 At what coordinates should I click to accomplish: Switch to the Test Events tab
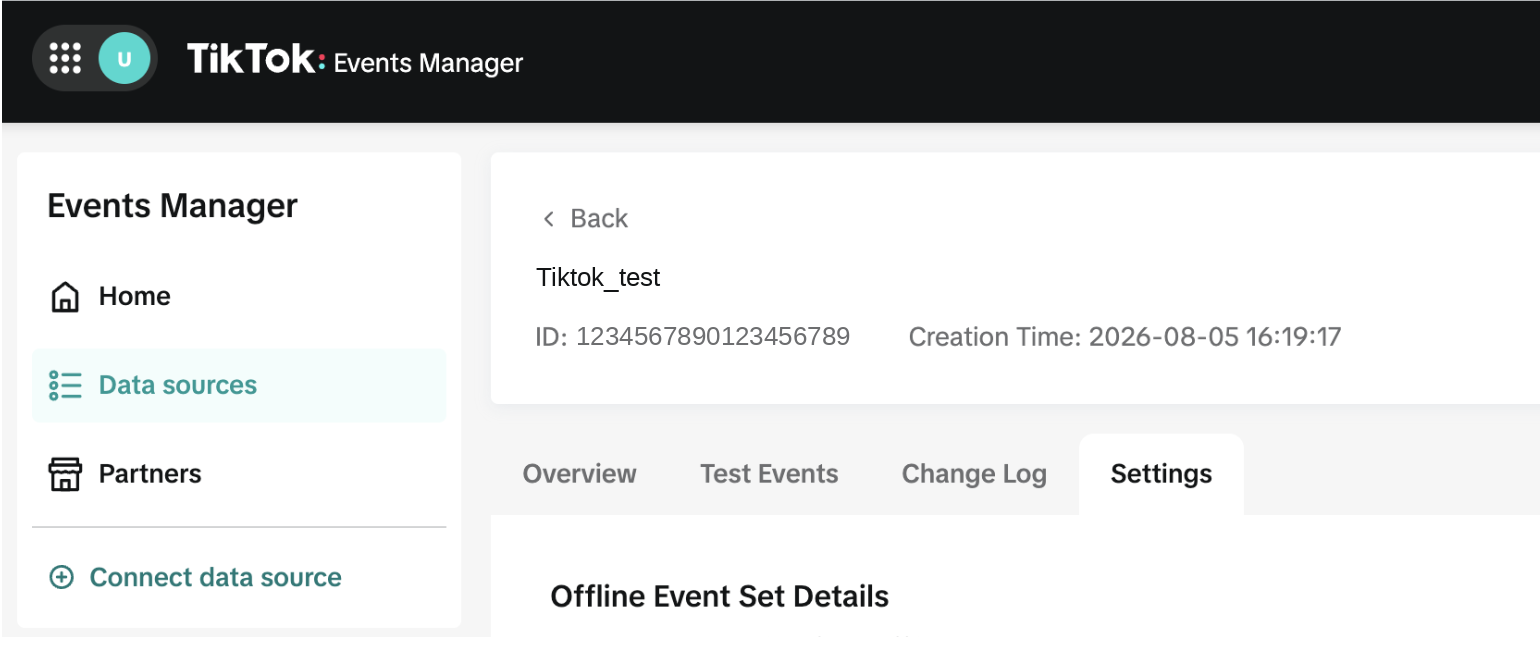769,474
